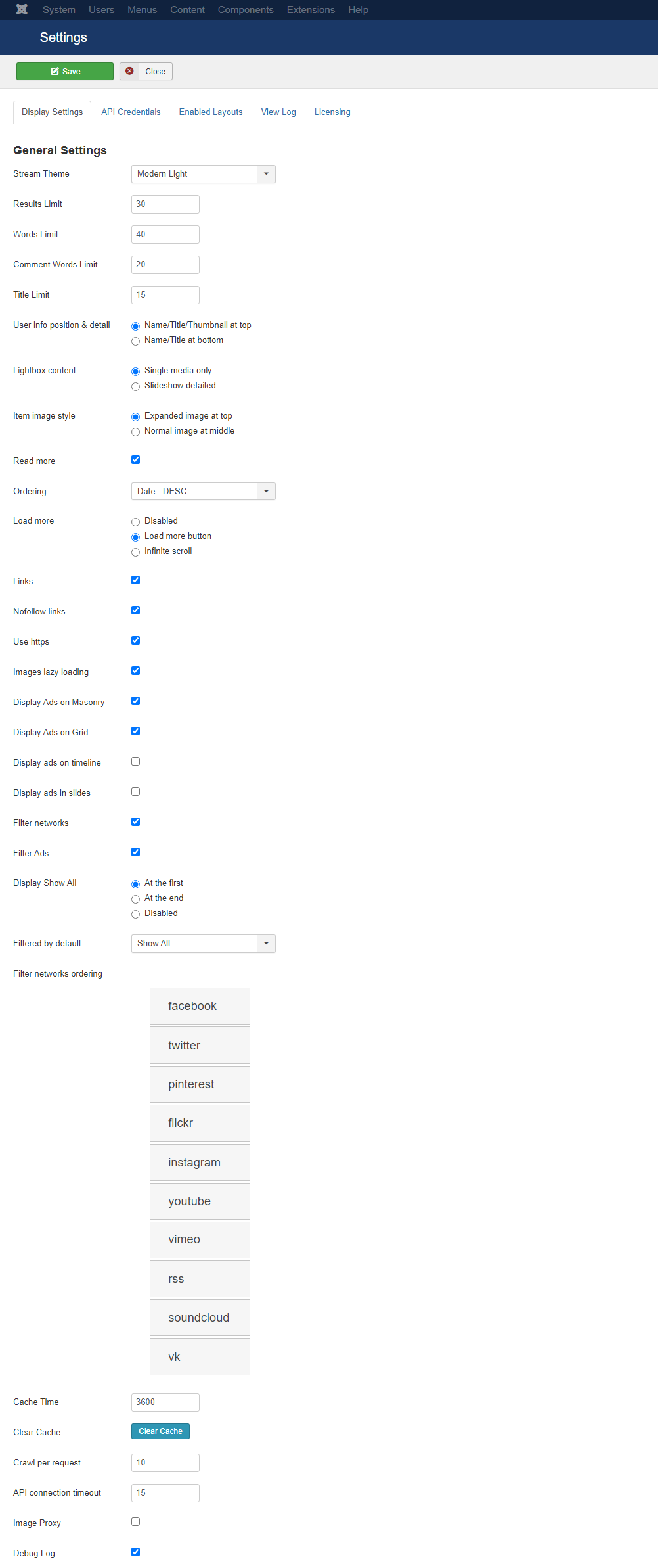The width and height of the screenshot is (658, 1568).
Task: Open the Help menu
Action: pyautogui.click(x=359, y=10)
